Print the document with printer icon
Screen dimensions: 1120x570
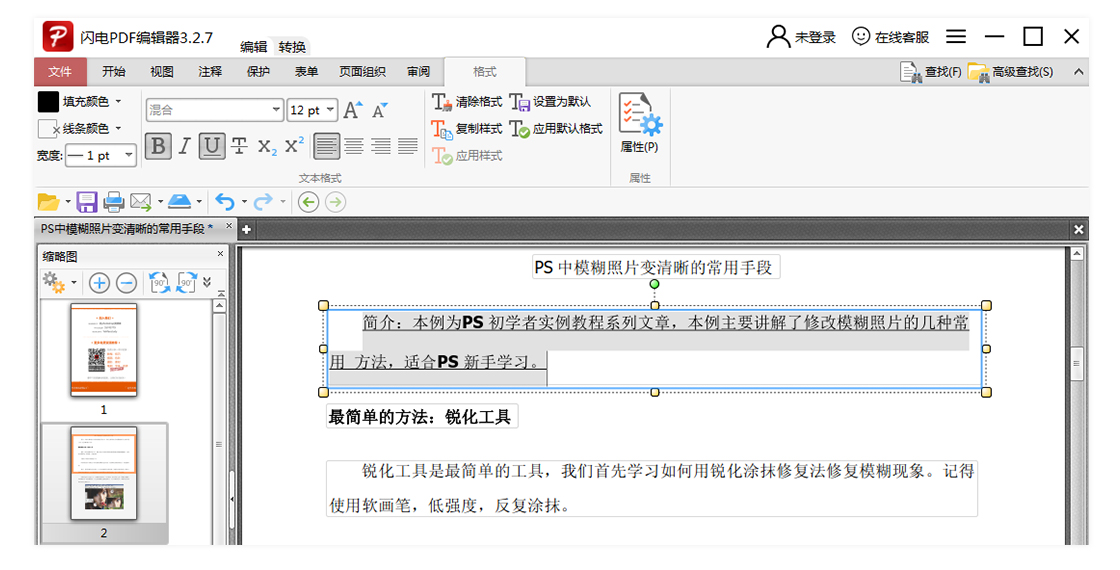114,202
